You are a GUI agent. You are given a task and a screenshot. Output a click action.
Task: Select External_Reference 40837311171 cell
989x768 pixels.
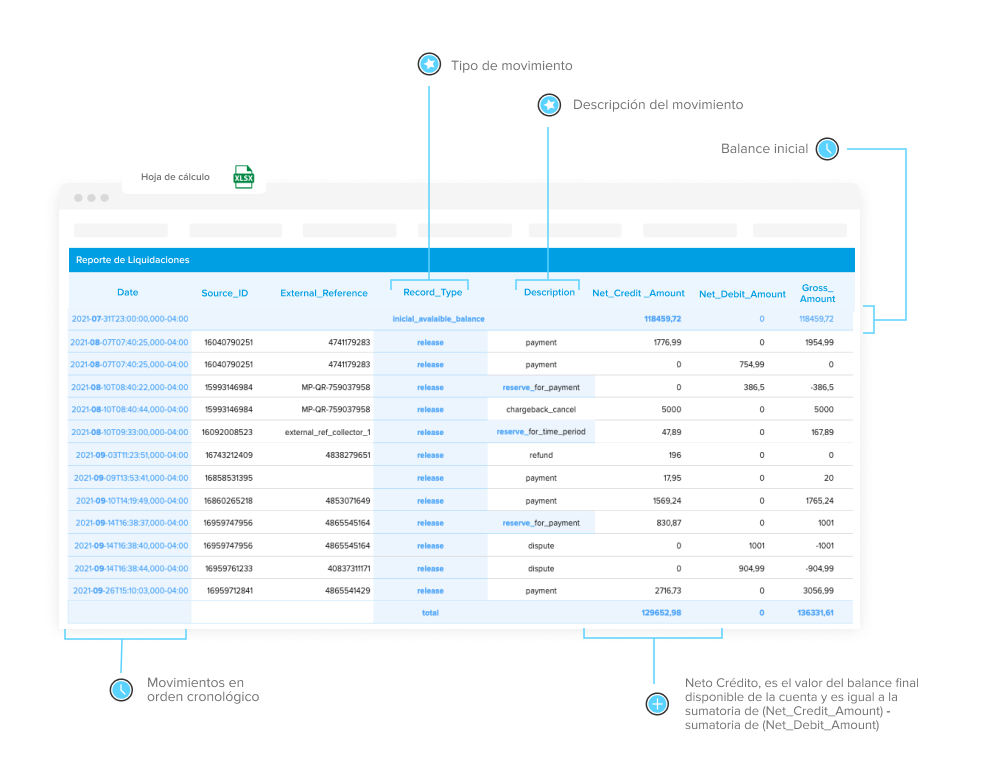click(349, 569)
